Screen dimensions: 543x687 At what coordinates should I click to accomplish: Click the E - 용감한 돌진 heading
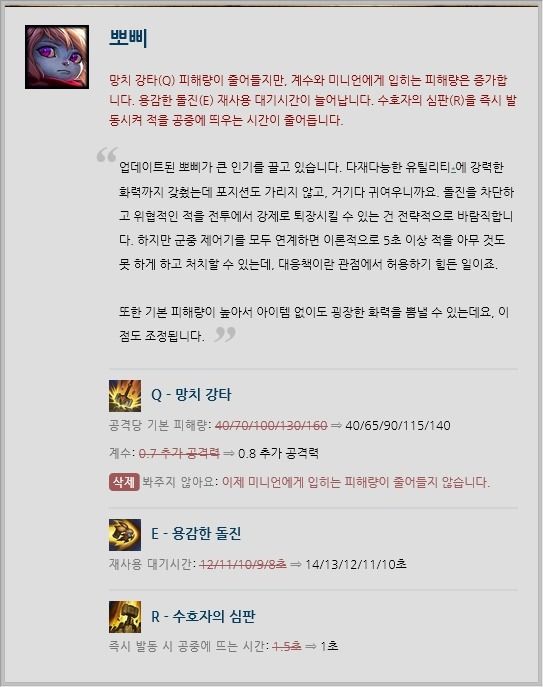196,533
